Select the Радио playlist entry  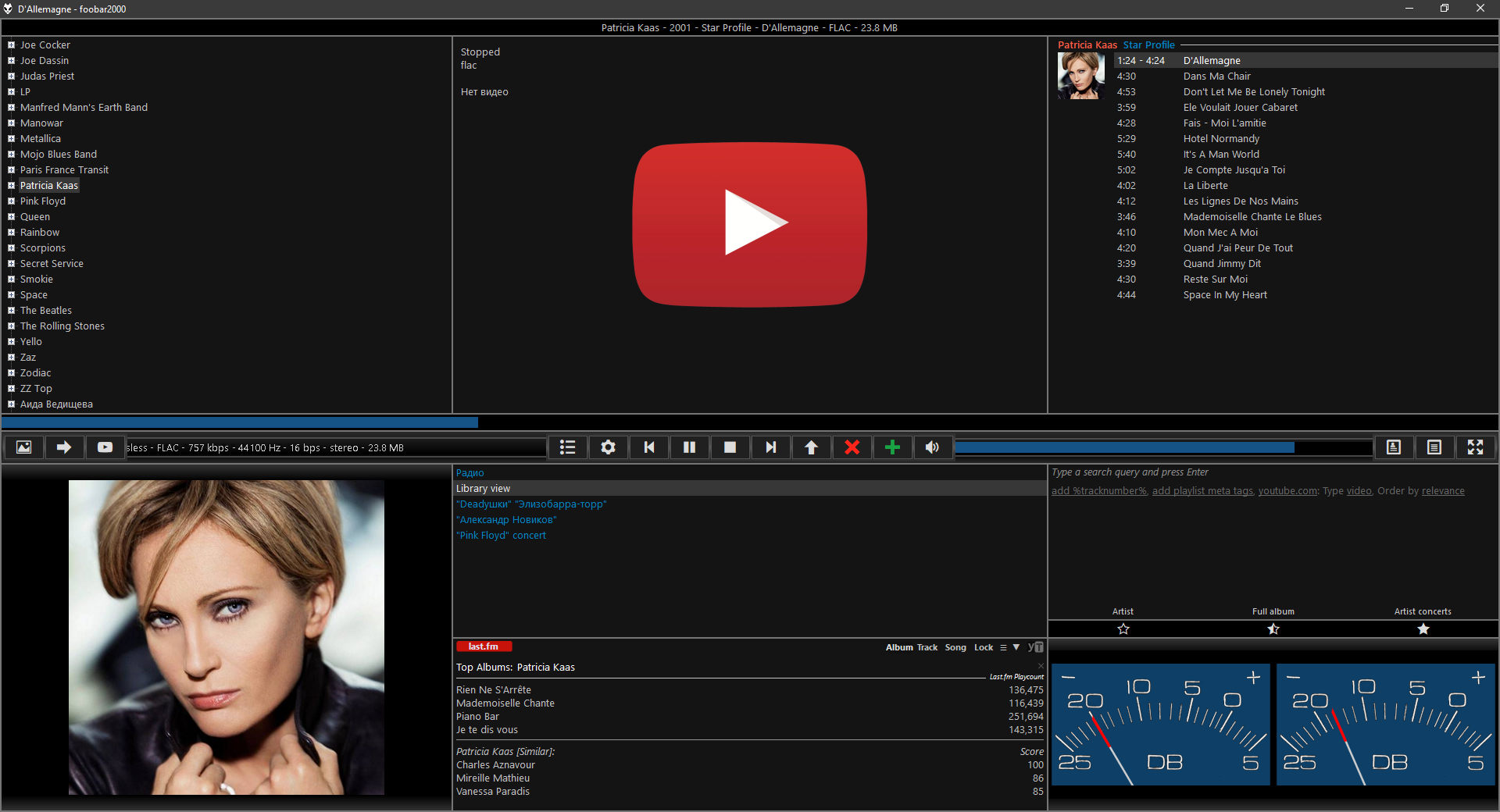coord(470,473)
